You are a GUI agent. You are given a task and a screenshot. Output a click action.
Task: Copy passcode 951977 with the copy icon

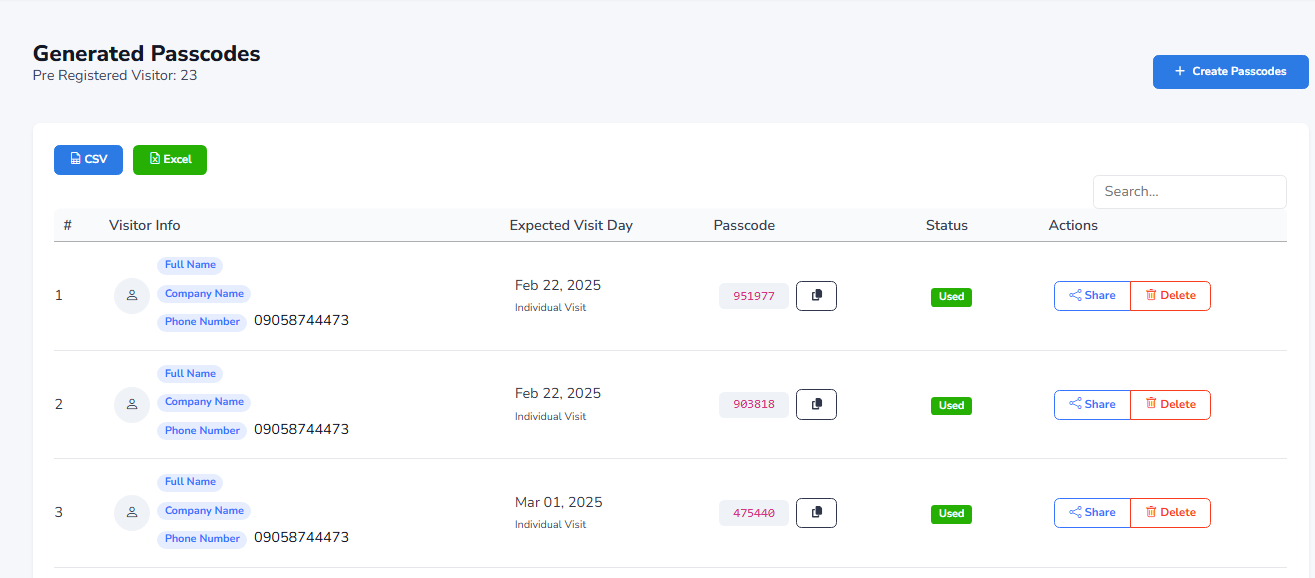click(x=816, y=296)
